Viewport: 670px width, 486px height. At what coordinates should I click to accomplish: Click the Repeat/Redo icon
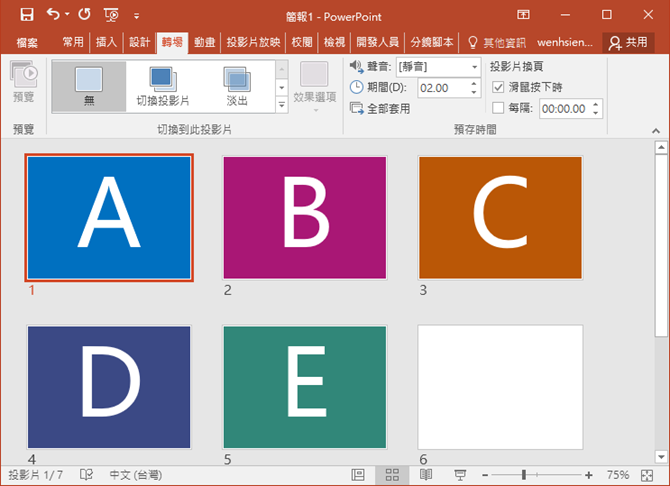click(85, 15)
